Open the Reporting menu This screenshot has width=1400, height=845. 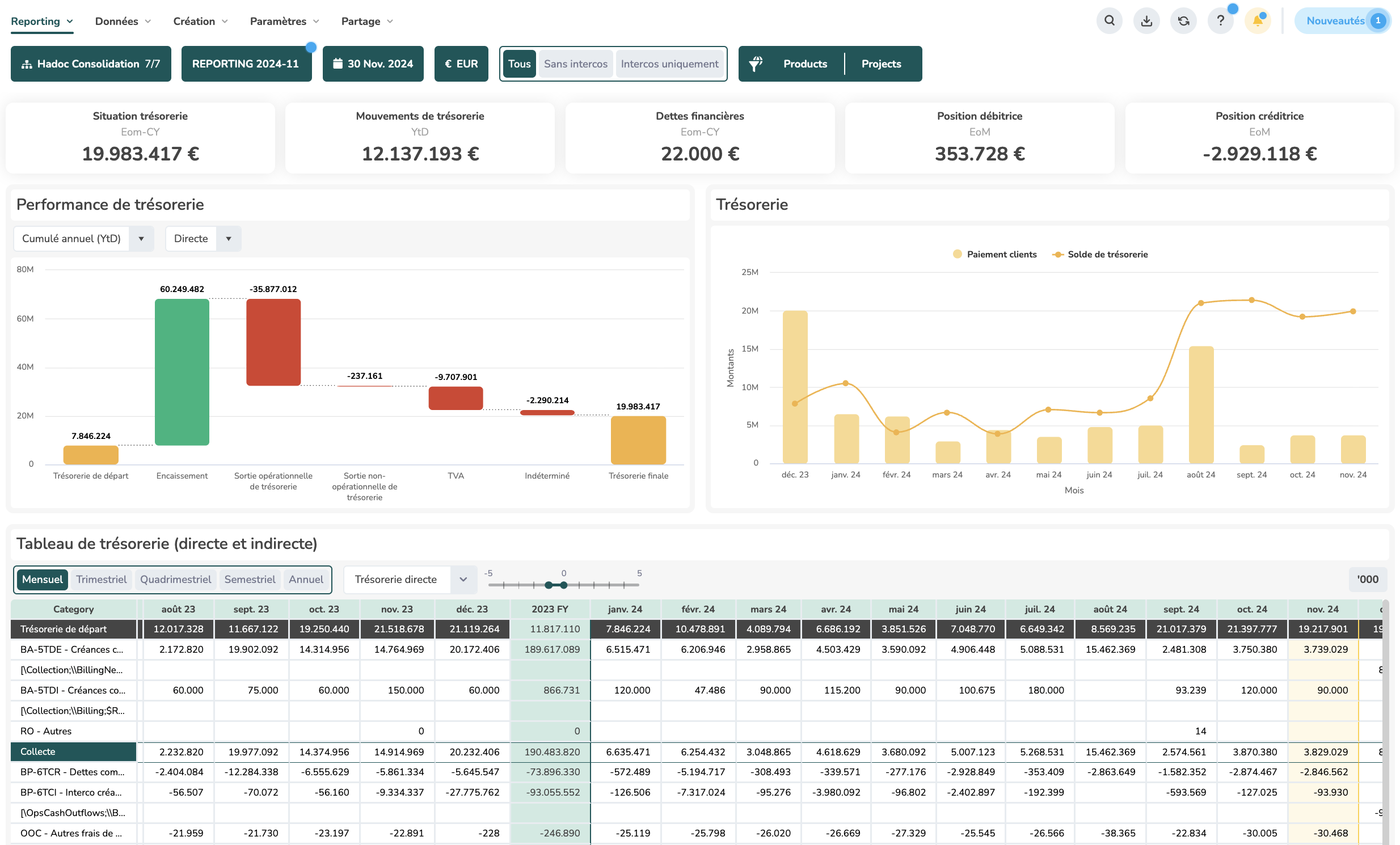tap(42, 21)
